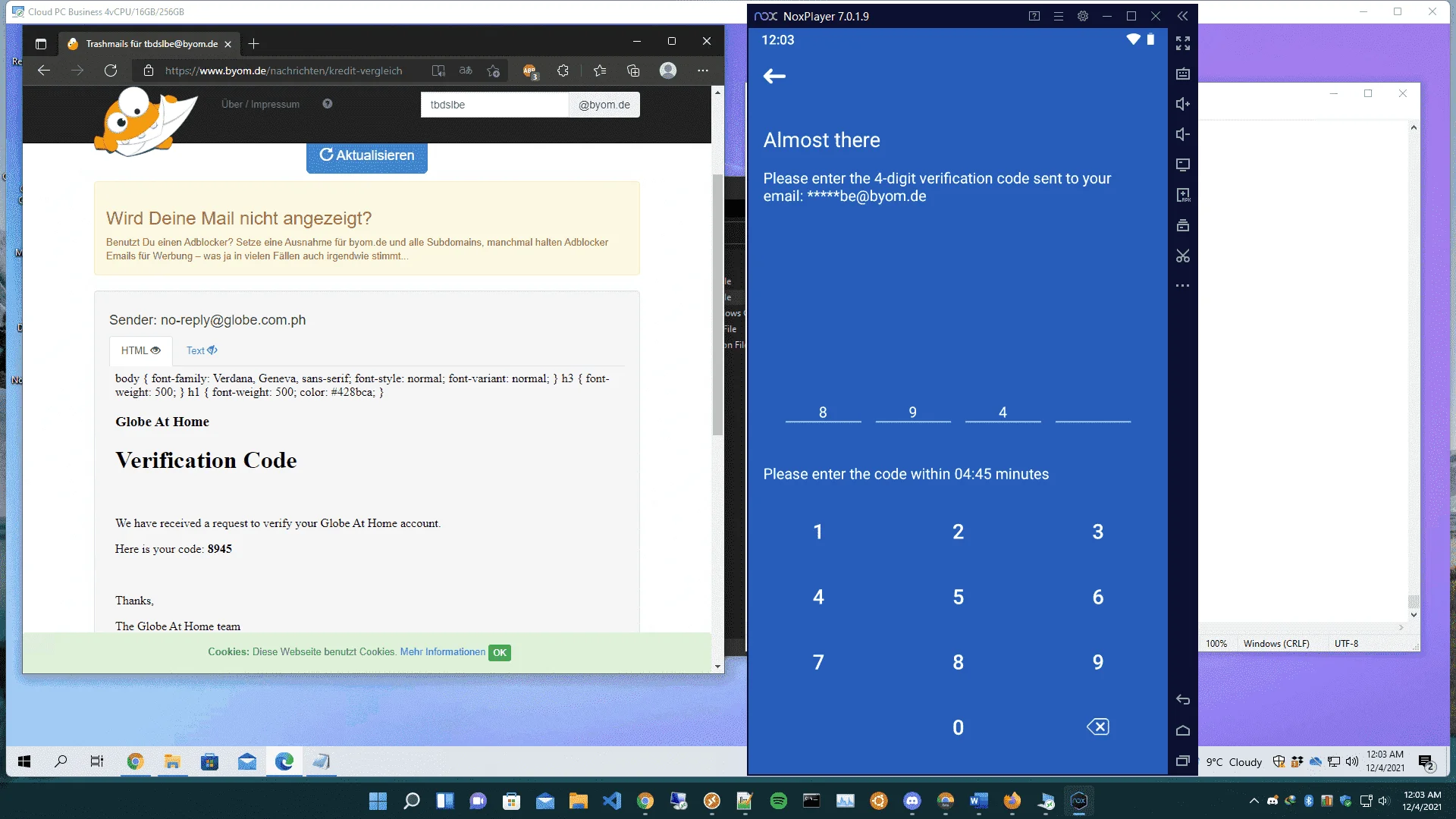Screen dimensions: 1456x819
Task: Open Firefox from the Windows 11 taskbar
Action: tap(1012, 801)
